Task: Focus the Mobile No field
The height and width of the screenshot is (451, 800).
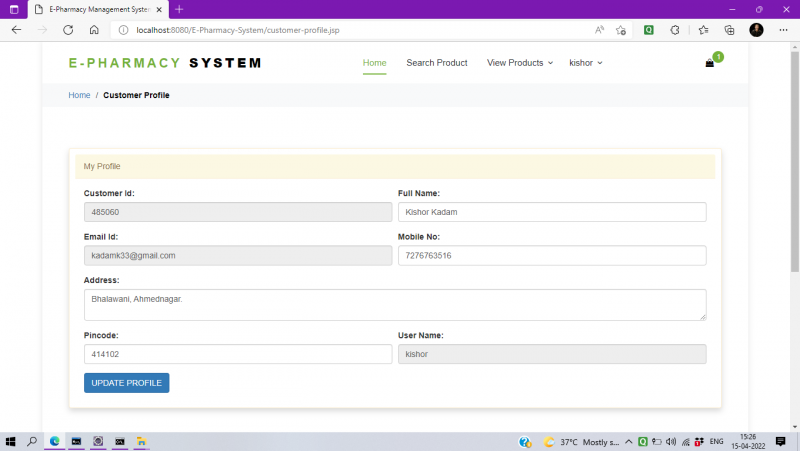Action: coord(552,256)
